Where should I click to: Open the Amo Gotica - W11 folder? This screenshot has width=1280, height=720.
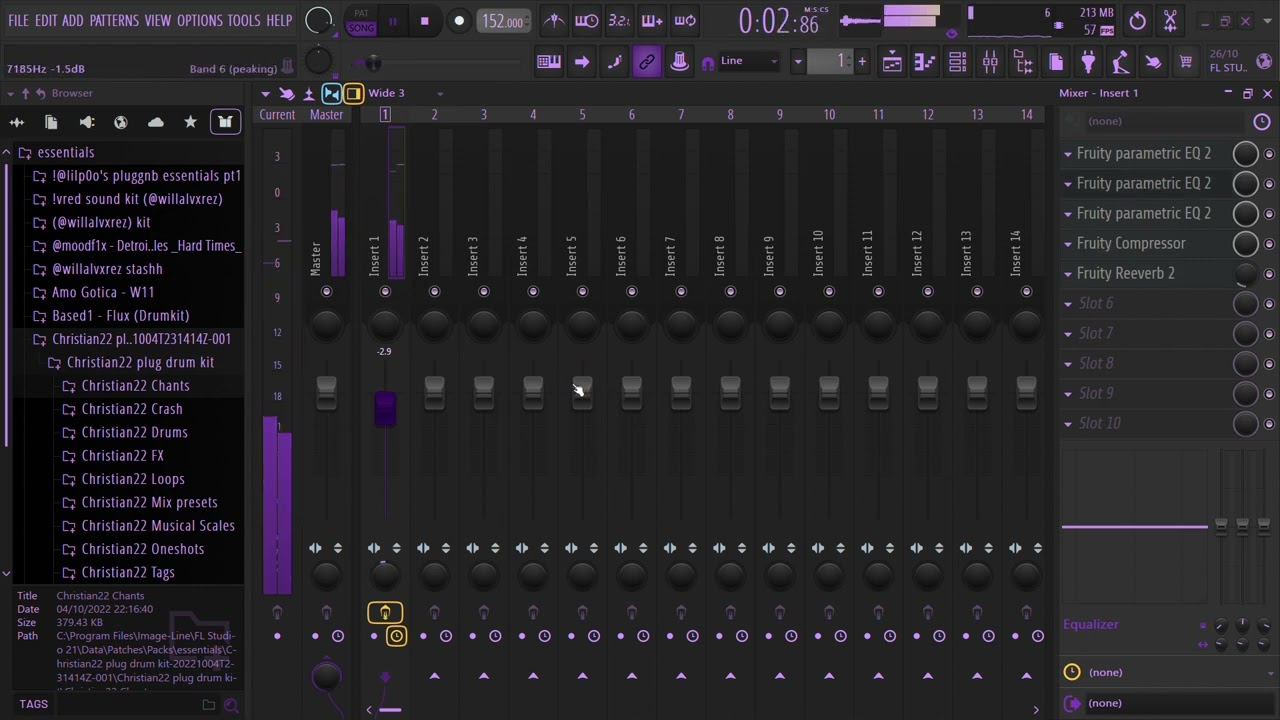pos(102,292)
